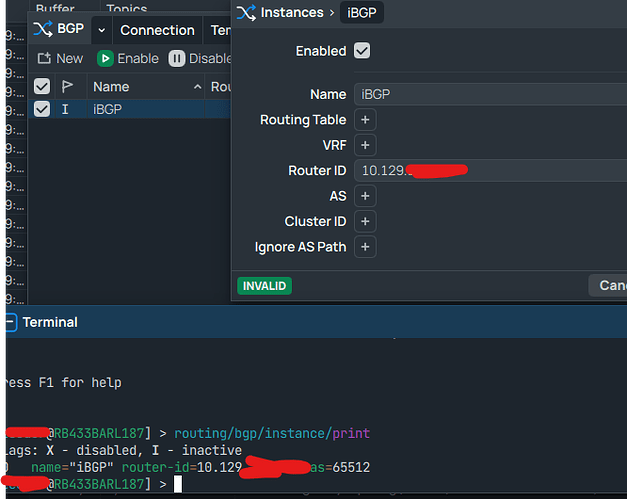Select the BGP tab
The width and height of the screenshot is (627, 499).
click(59, 29)
